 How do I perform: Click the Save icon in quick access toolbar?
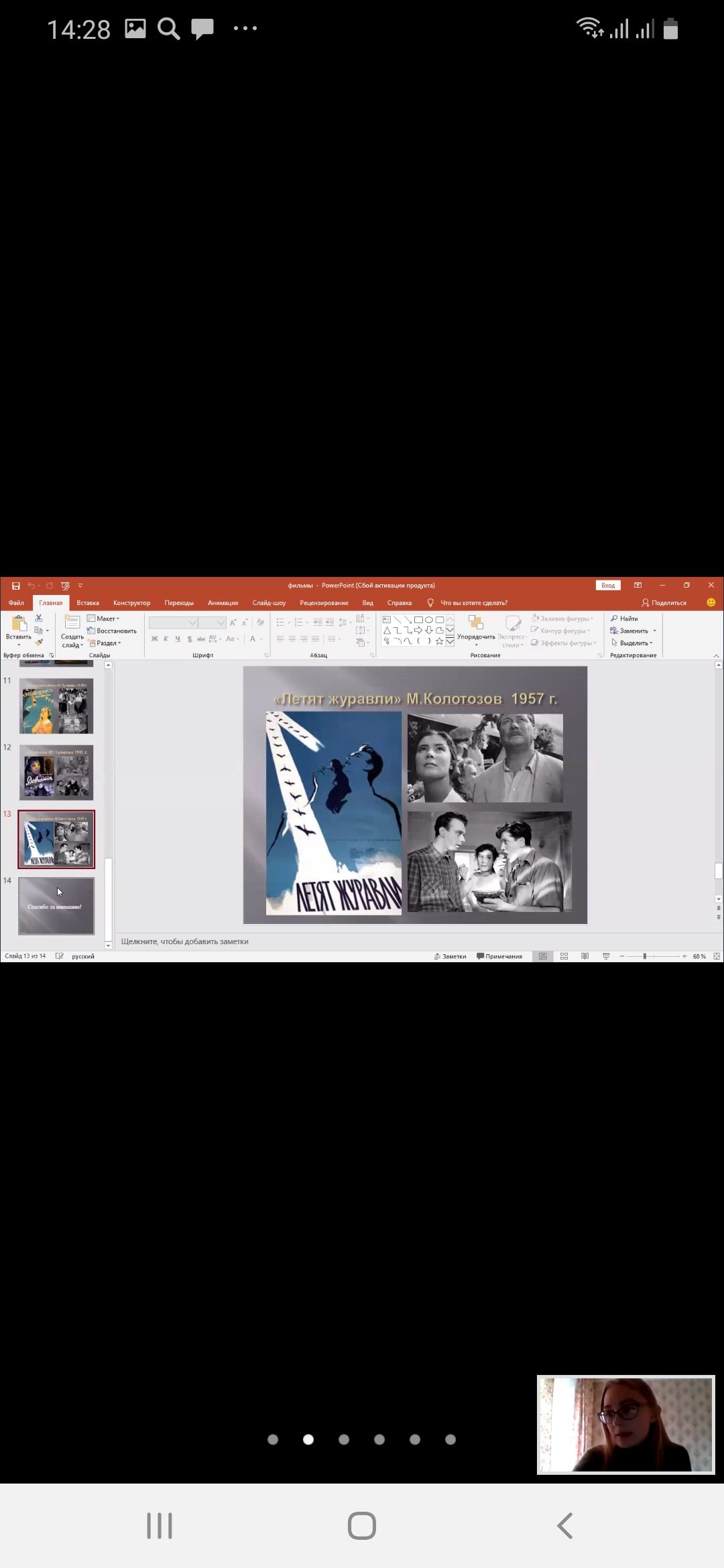pyautogui.click(x=15, y=586)
